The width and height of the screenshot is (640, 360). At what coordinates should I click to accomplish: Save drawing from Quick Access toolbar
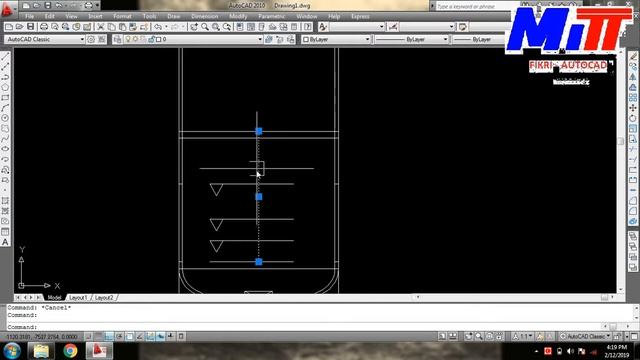48,6
